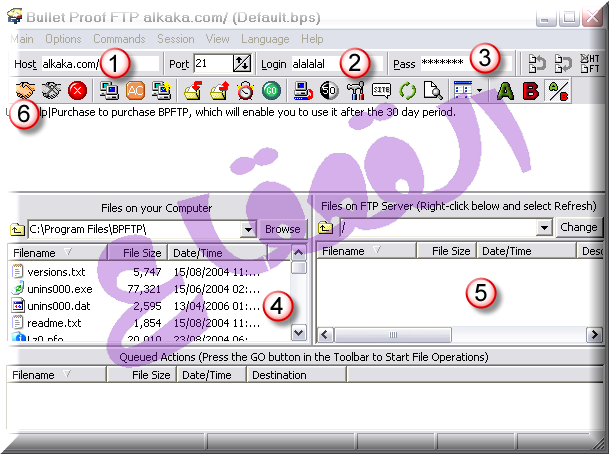
Task: Select readme.txt in local files
Action: (x=54, y=323)
